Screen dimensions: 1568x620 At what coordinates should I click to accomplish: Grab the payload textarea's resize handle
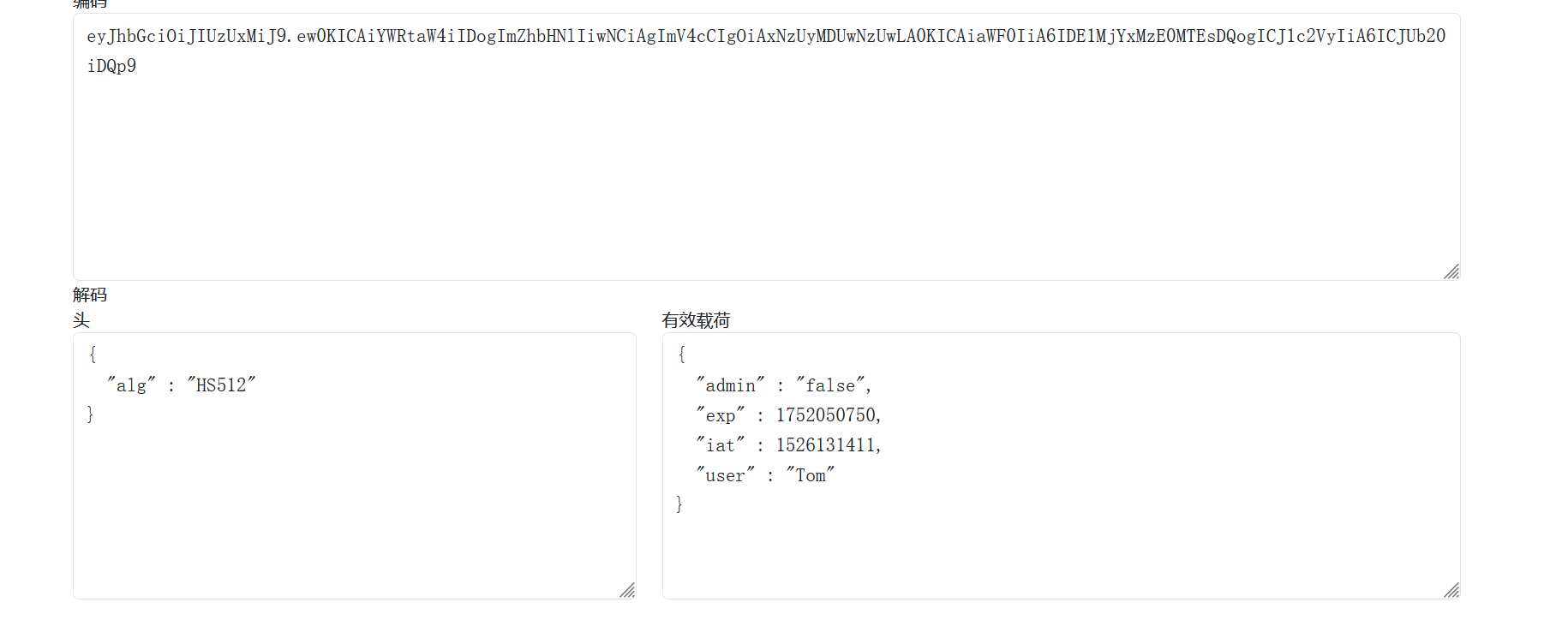1451,590
